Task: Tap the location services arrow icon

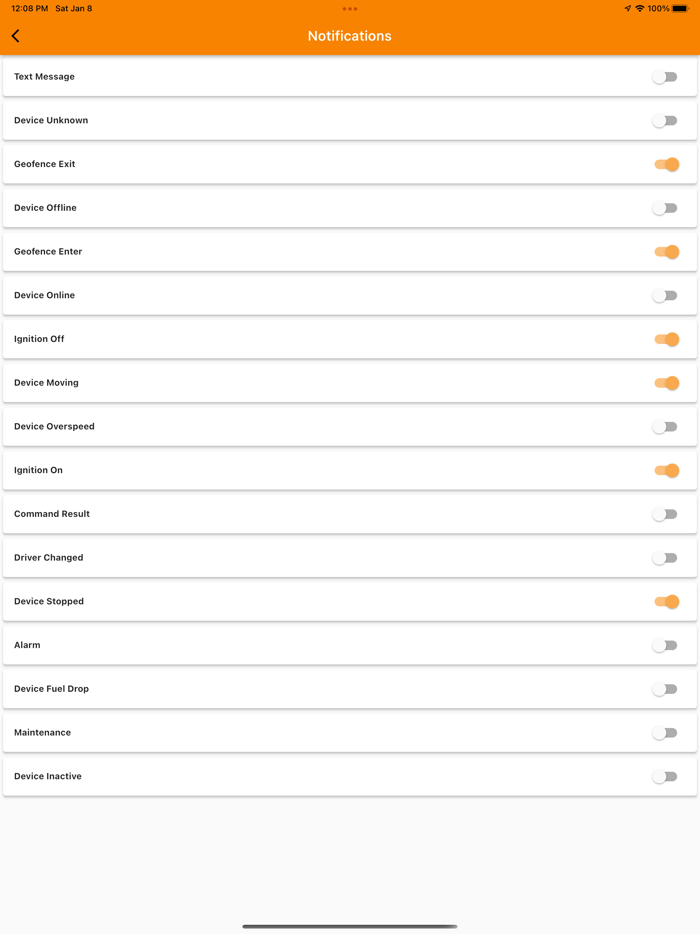Action: point(627,9)
